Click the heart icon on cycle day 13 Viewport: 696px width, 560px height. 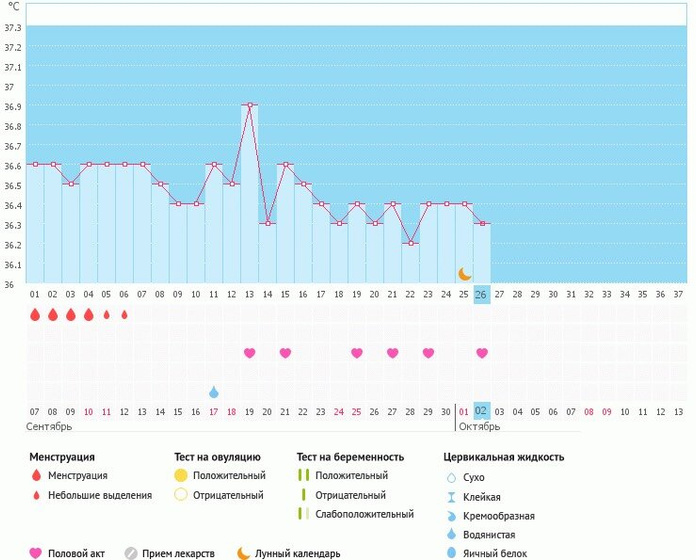tap(249, 353)
